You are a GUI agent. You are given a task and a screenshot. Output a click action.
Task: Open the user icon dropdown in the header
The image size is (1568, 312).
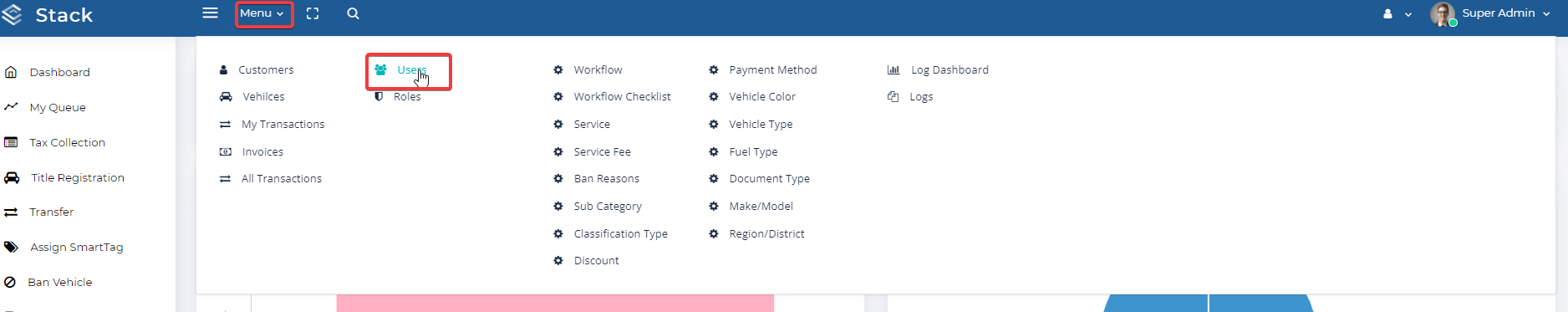coord(1397,14)
